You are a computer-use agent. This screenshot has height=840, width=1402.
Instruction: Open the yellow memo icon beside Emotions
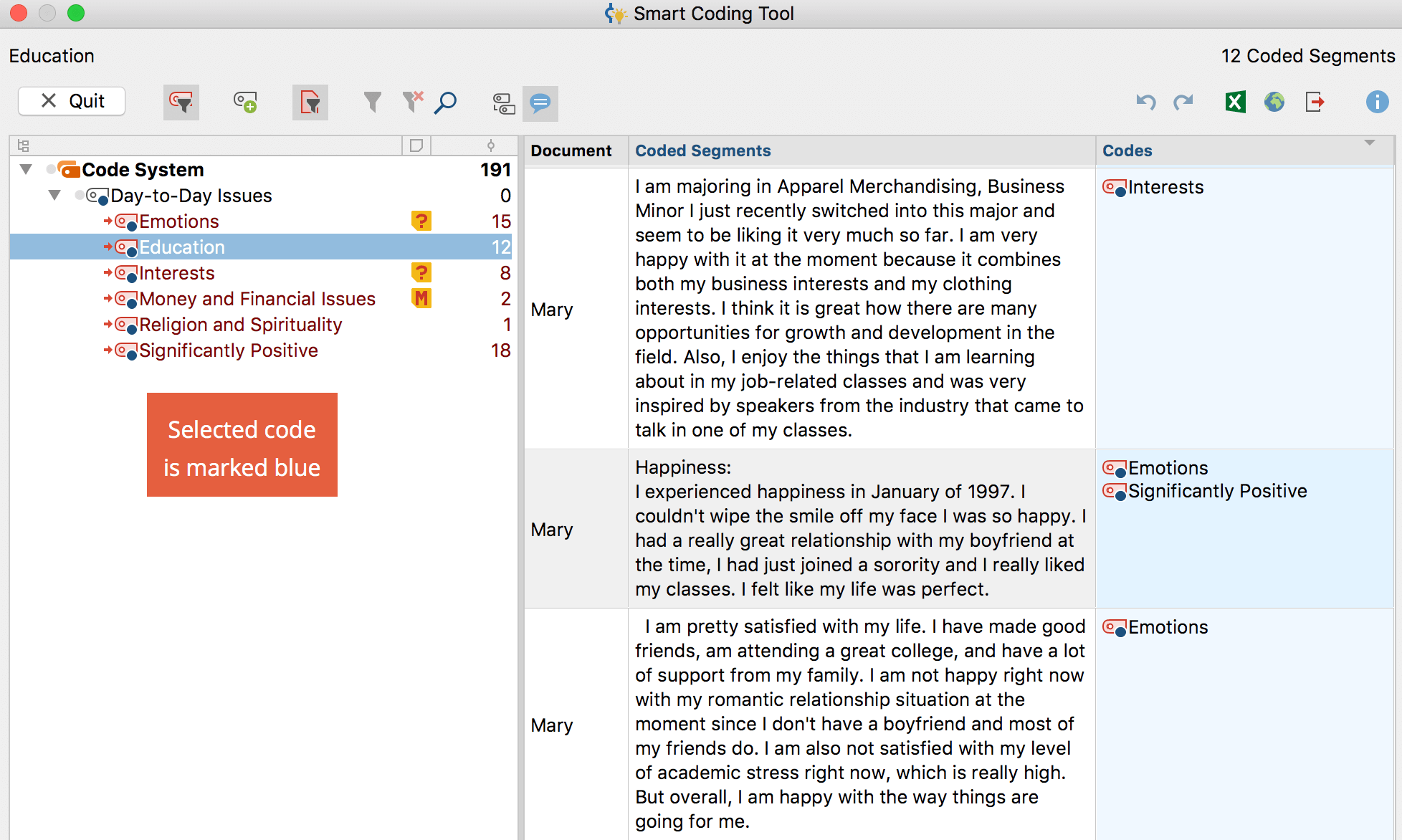click(x=421, y=221)
